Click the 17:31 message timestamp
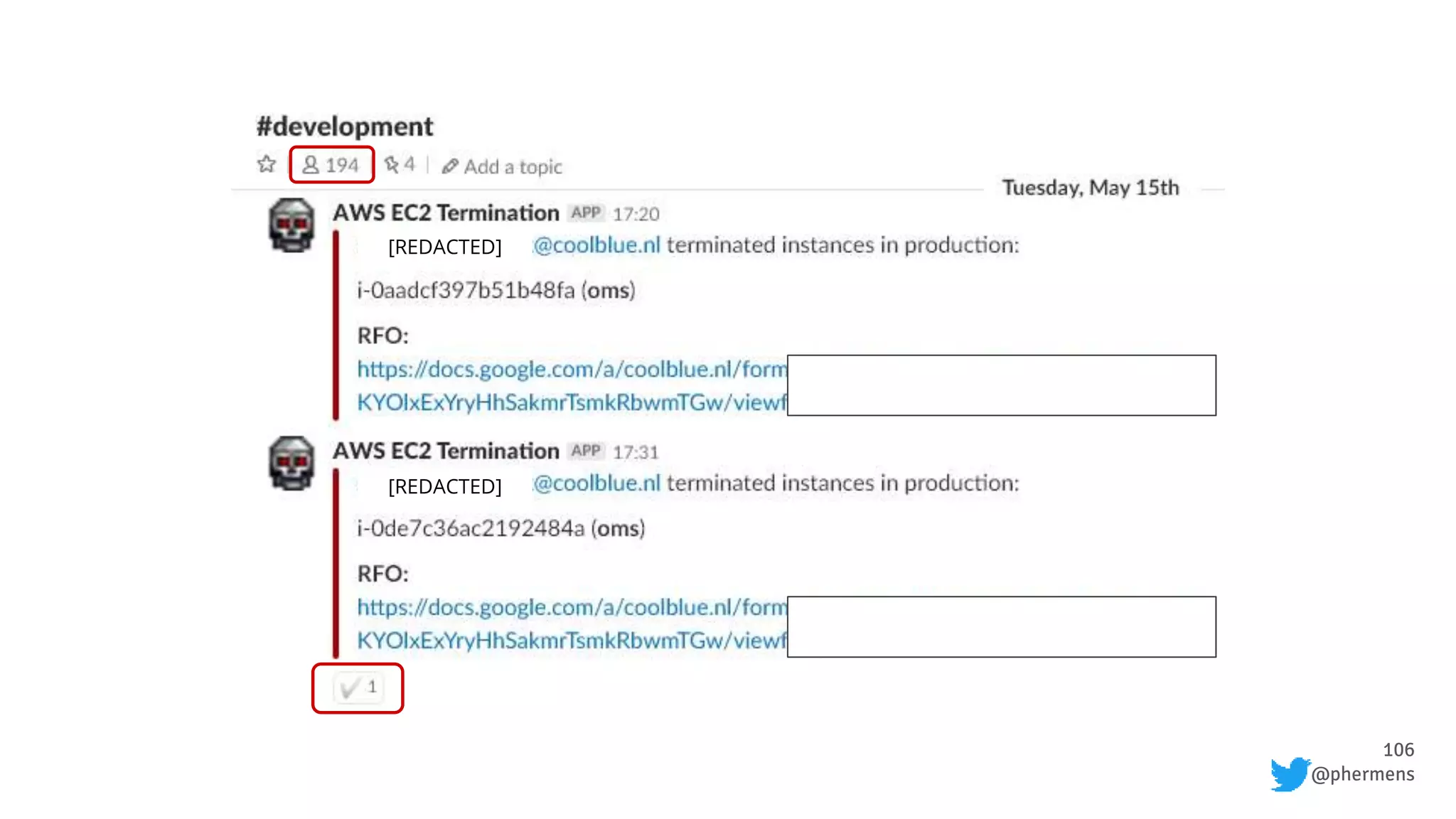The height and width of the screenshot is (819, 1456). [636, 452]
